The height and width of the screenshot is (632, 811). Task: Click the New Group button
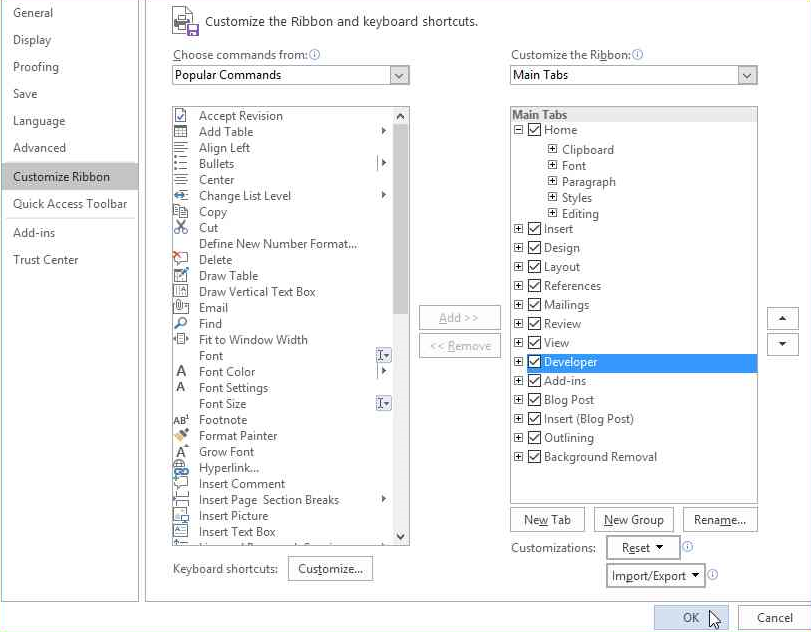[x=633, y=520]
